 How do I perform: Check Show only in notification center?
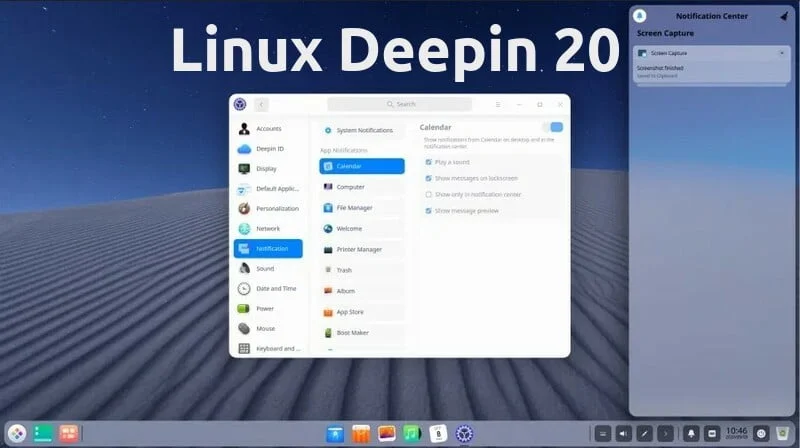point(429,194)
